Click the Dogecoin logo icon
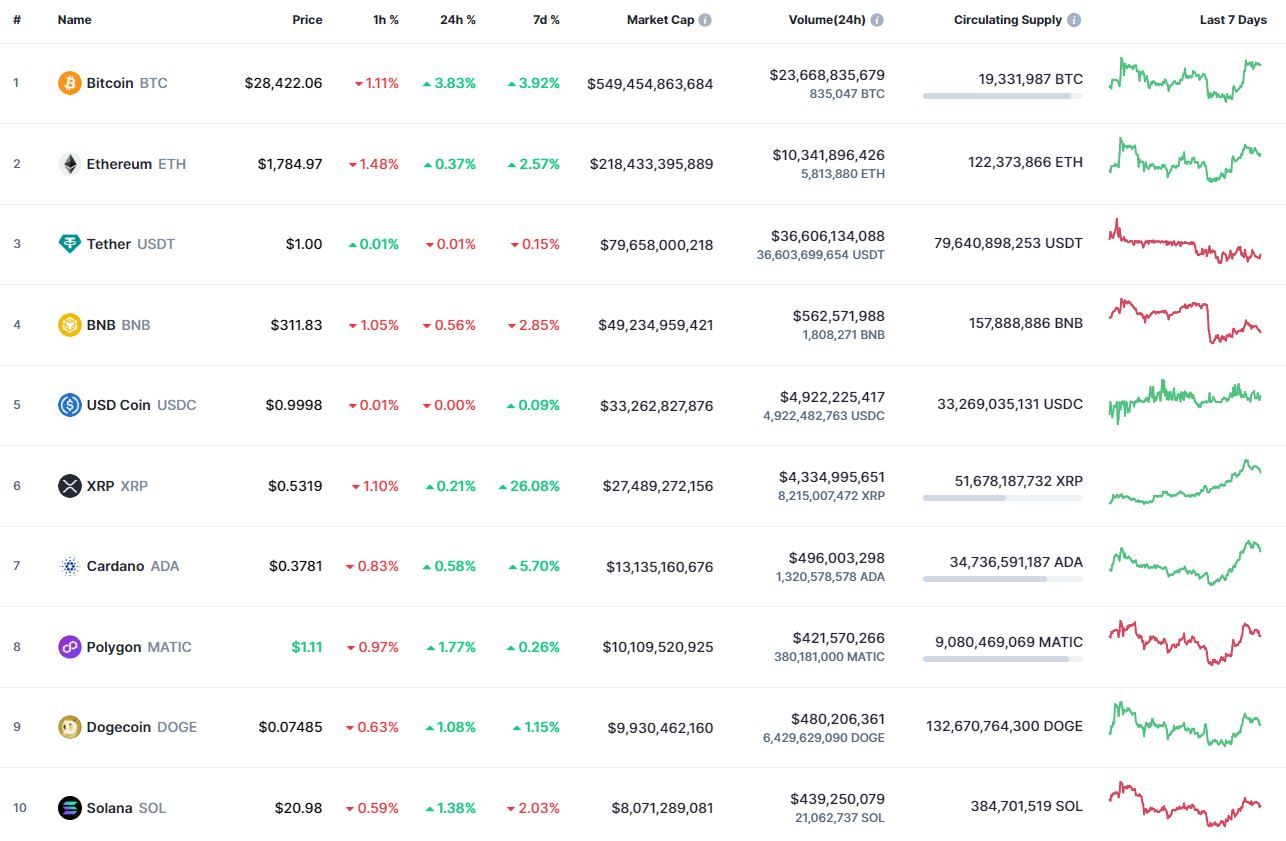The width and height of the screenshot is (1286, 841). coord(69,727)
